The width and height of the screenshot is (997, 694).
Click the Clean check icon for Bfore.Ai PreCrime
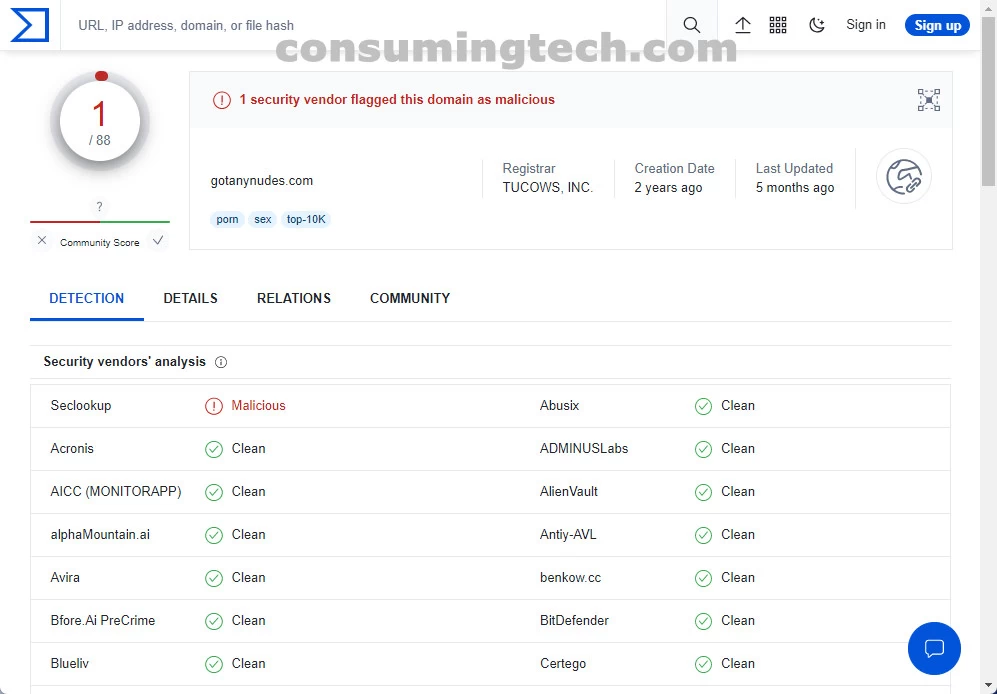click(214, 621)
